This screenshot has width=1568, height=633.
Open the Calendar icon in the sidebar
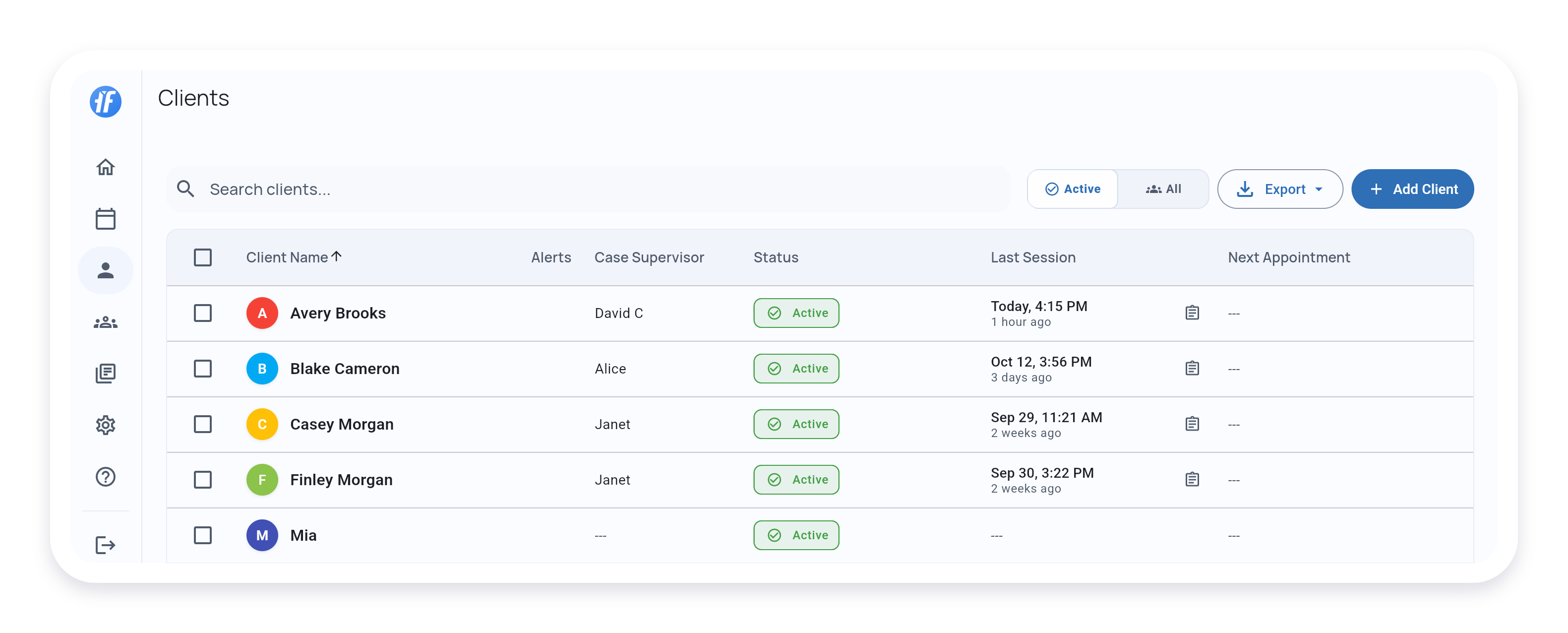tap(105, 218)
